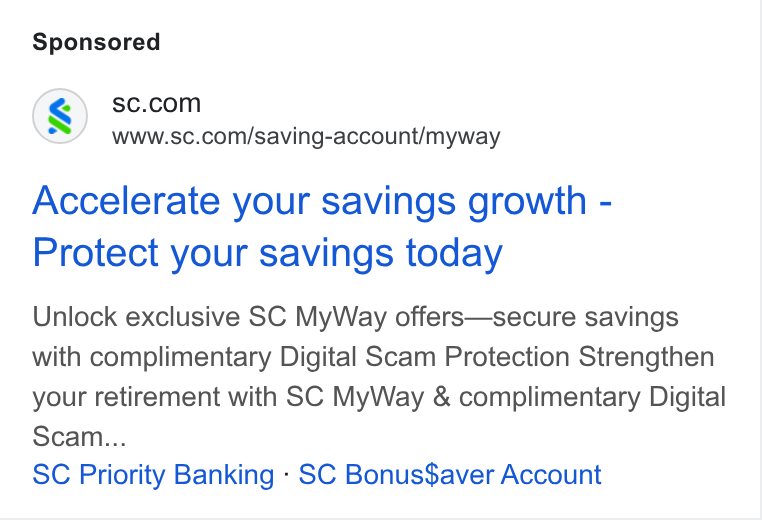Click the sc.com site name
Image resolution: width=762 pixels, height=520 pixels.
point(156,103)
